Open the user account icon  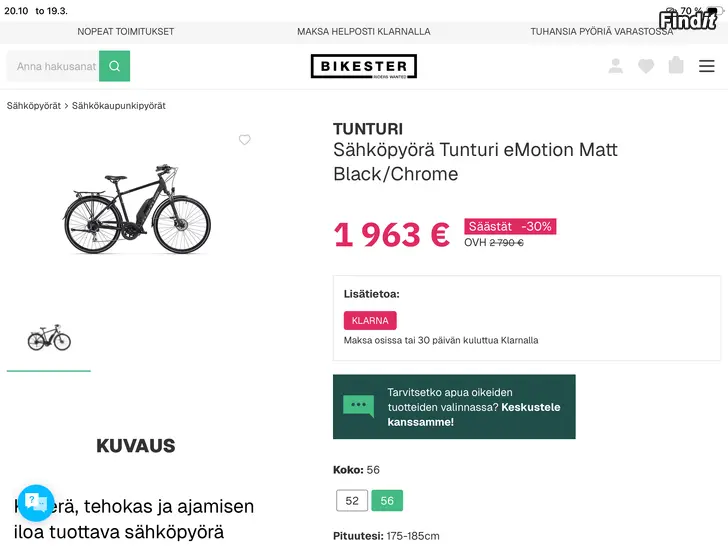616,66
